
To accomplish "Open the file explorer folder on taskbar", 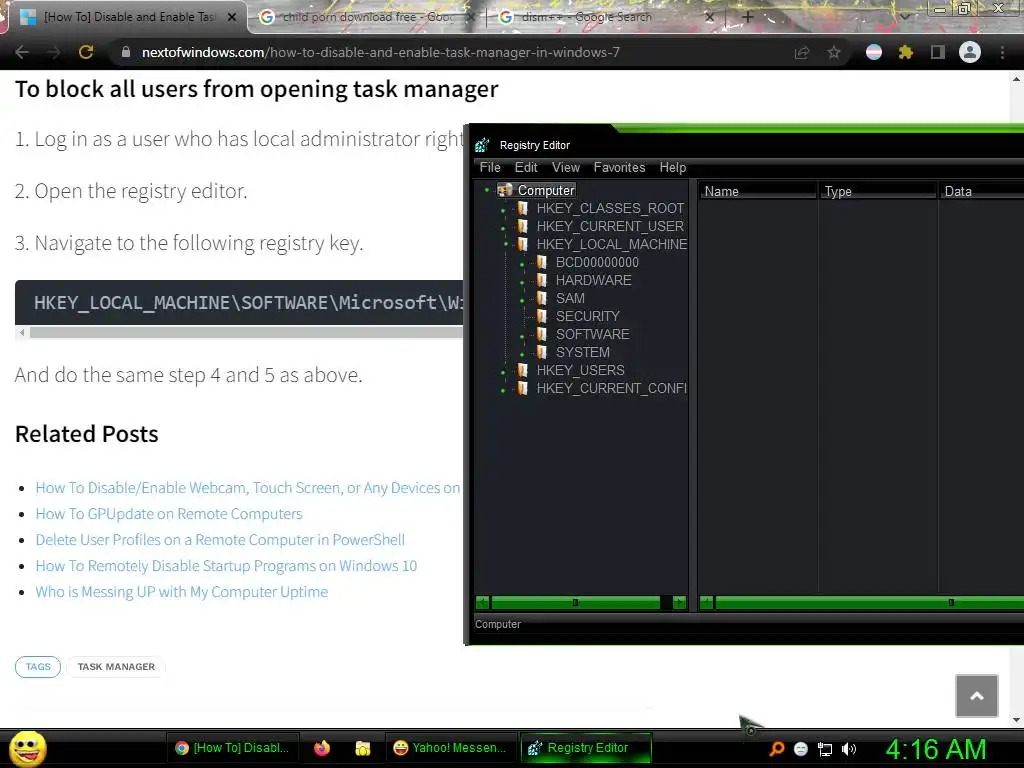I will tap(363, 748).
